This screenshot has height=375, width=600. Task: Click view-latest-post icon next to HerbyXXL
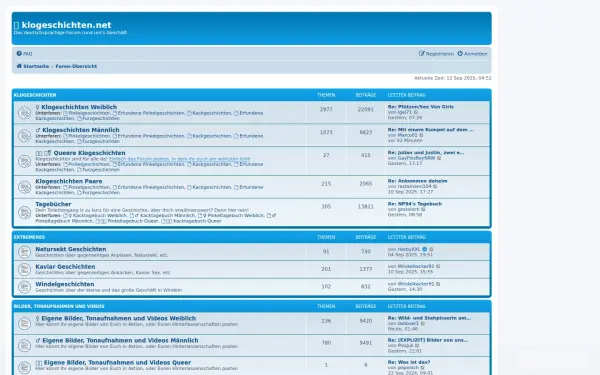pos(432,249)
